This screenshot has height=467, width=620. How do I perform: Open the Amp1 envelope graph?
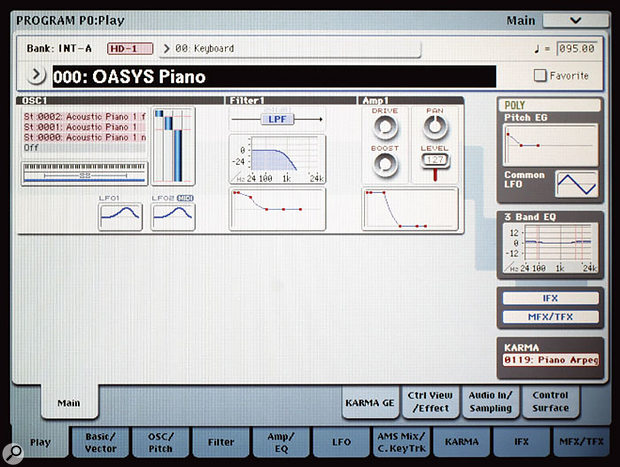pyautogui.click(x=410, y=209)
